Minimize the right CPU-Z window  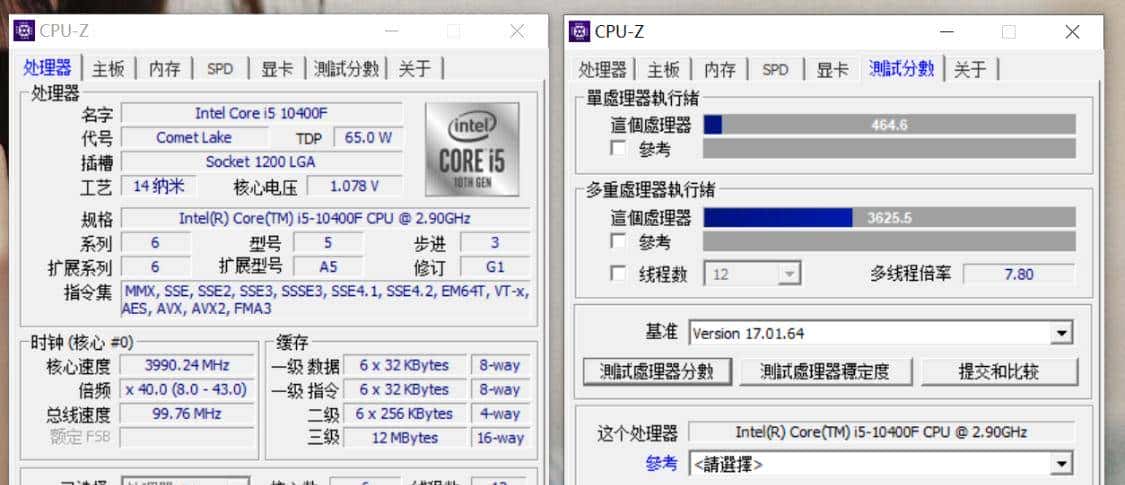[x=946, y=32]
